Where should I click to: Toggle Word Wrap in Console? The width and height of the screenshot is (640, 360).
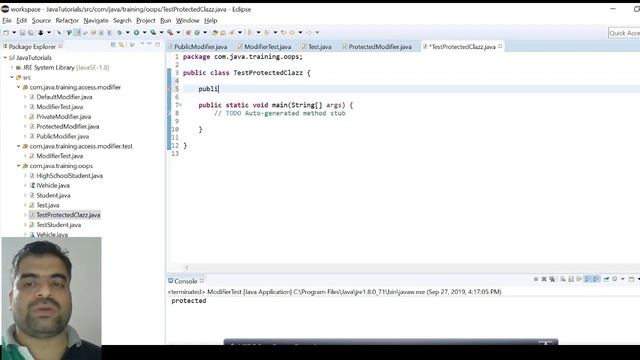[579, 279]
